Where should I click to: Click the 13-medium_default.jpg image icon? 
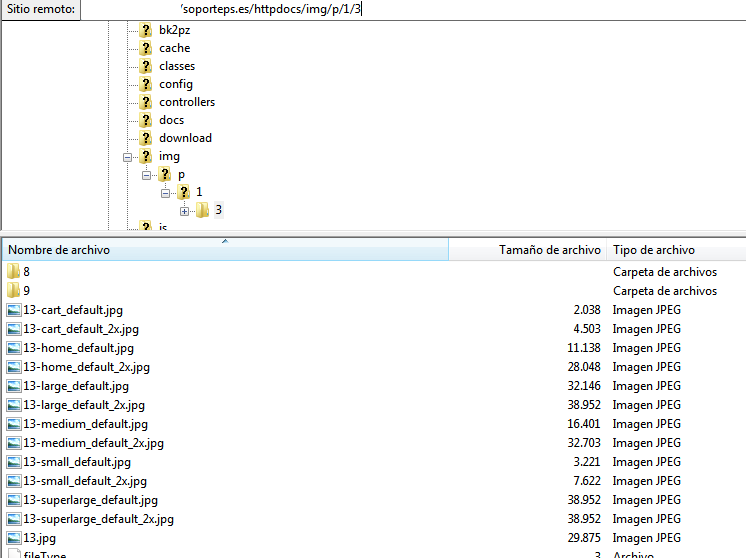pos(14,424)
